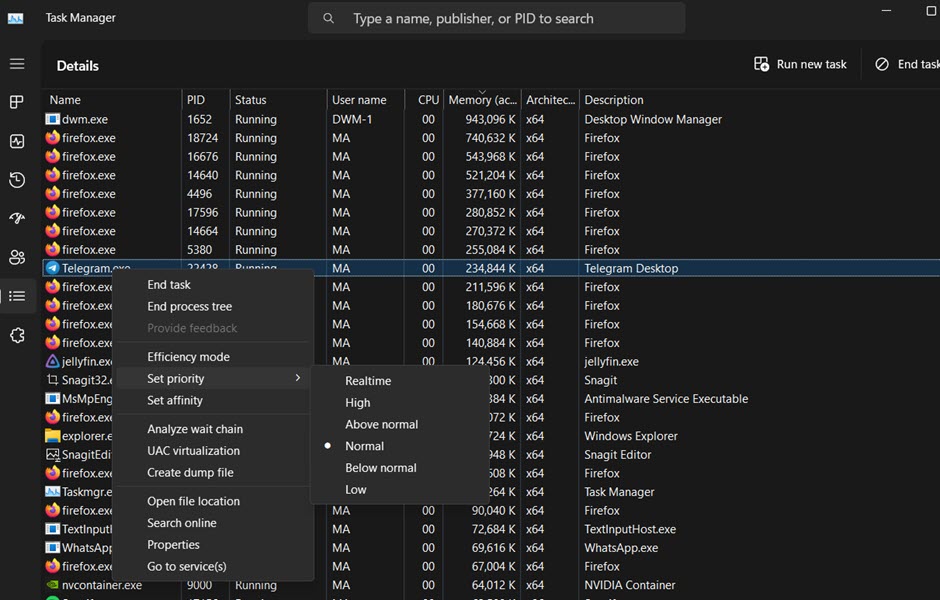Select the High priority option
Screen dimensions: 940x600
[358, 402]
